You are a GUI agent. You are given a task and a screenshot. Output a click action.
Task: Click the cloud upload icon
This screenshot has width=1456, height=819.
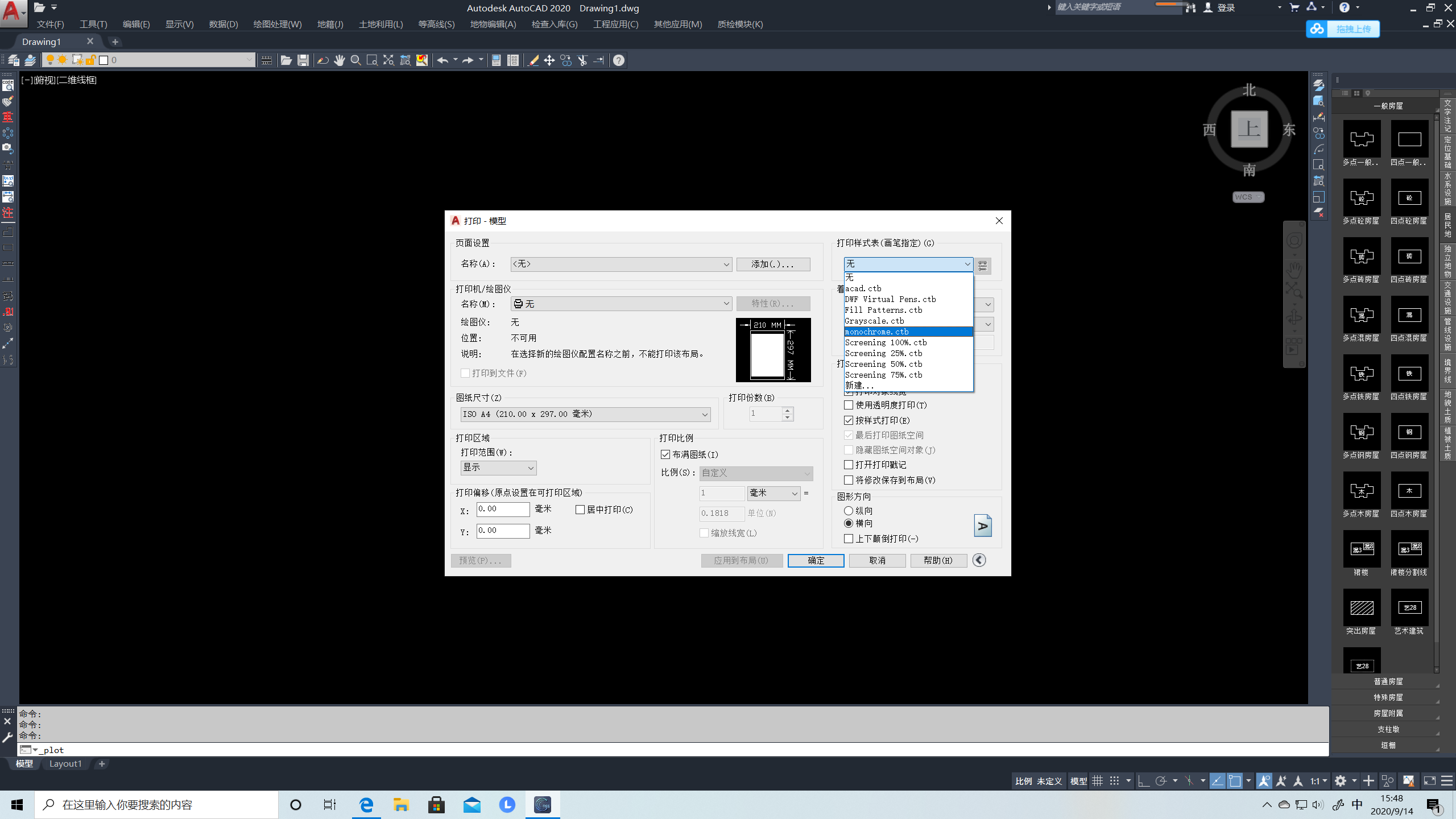[x=1317, y=29]
